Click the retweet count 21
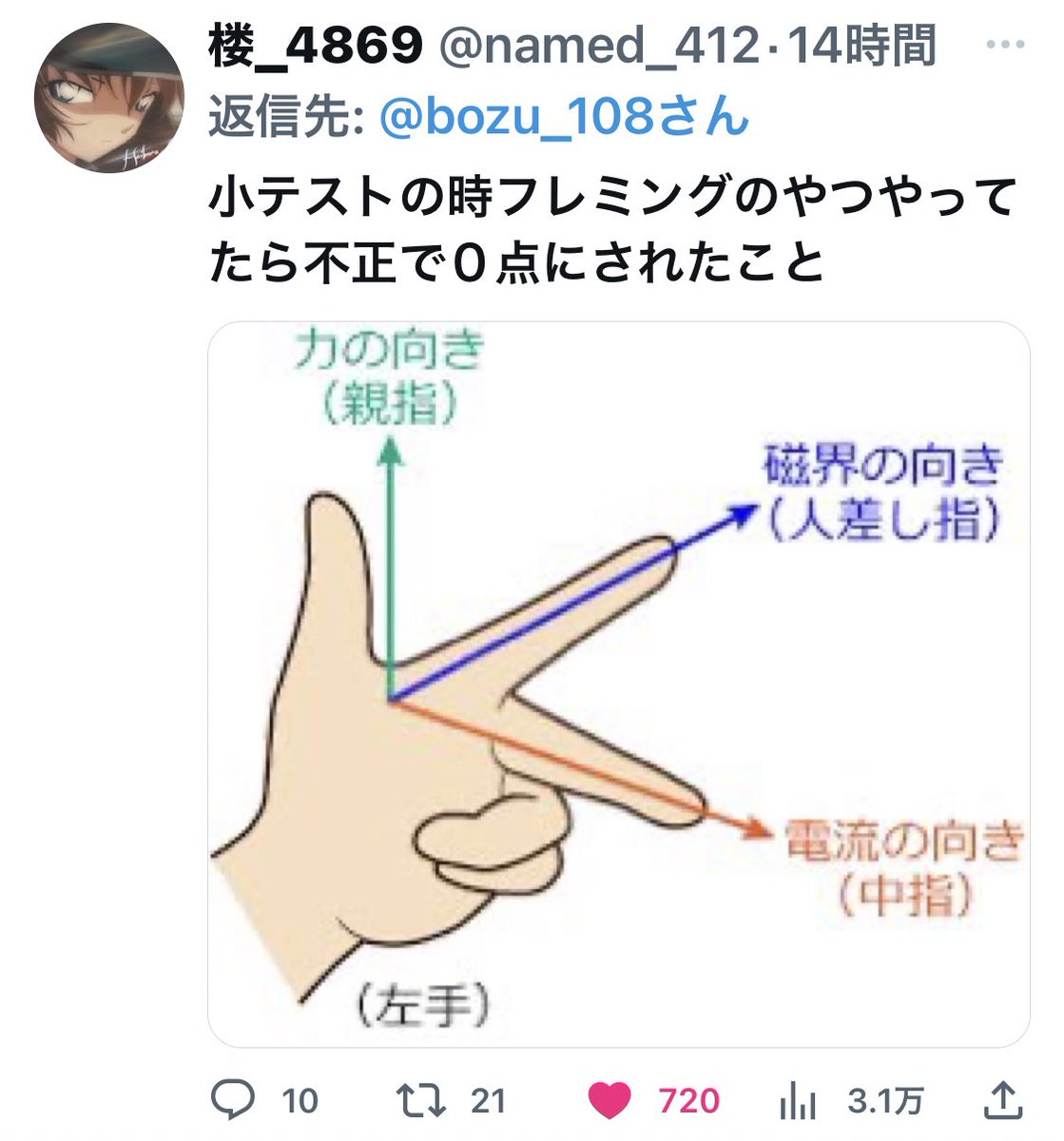Image resolution: width=1064 pixels, height=1141 pixels. pyautogui.click(x=488, y=1101)
